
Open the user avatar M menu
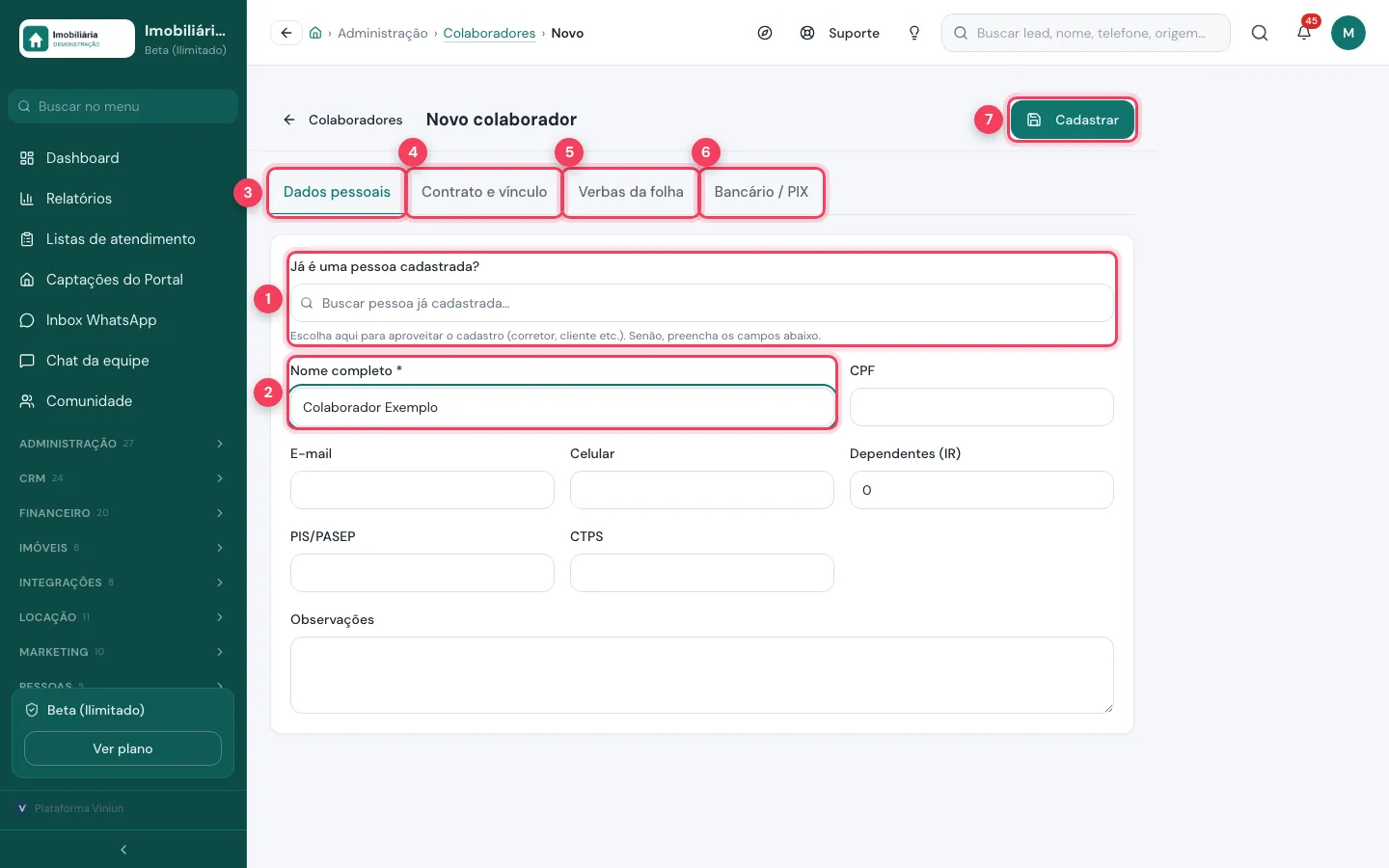(x=1348, y=33)
